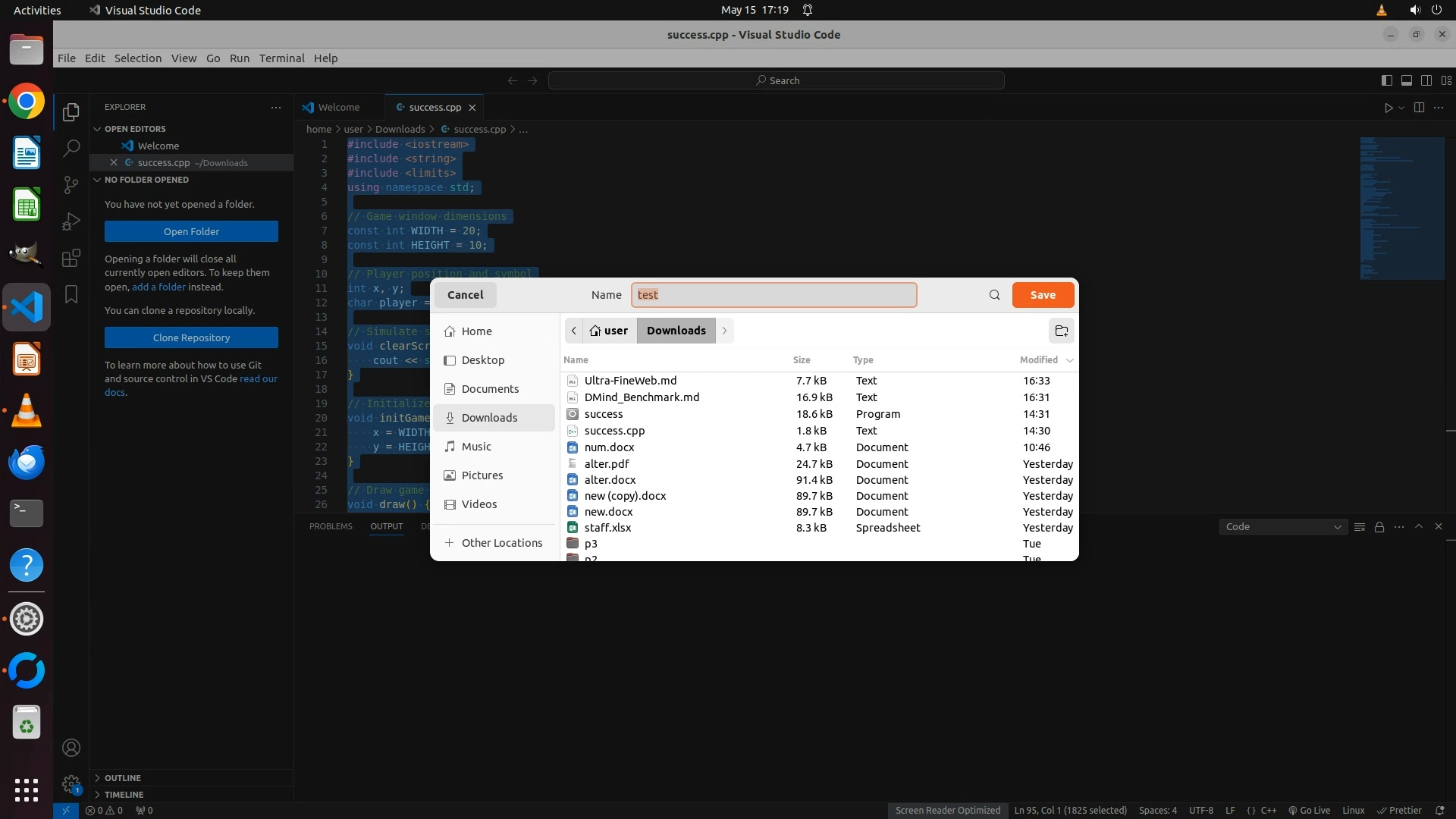
Task: Switch to the Welcome tab
Action: pyautogui.click(x=338, y=107)
